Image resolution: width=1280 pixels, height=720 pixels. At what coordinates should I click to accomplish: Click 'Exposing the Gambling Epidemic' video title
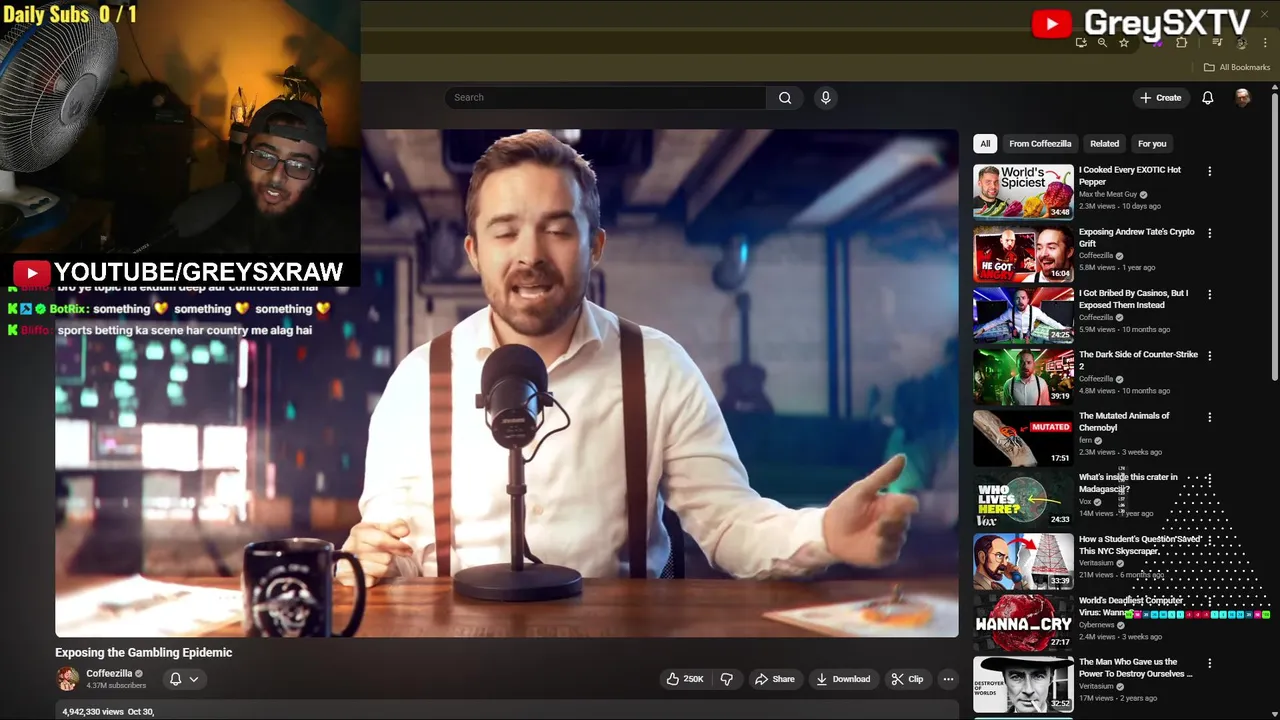coord(144,652)
